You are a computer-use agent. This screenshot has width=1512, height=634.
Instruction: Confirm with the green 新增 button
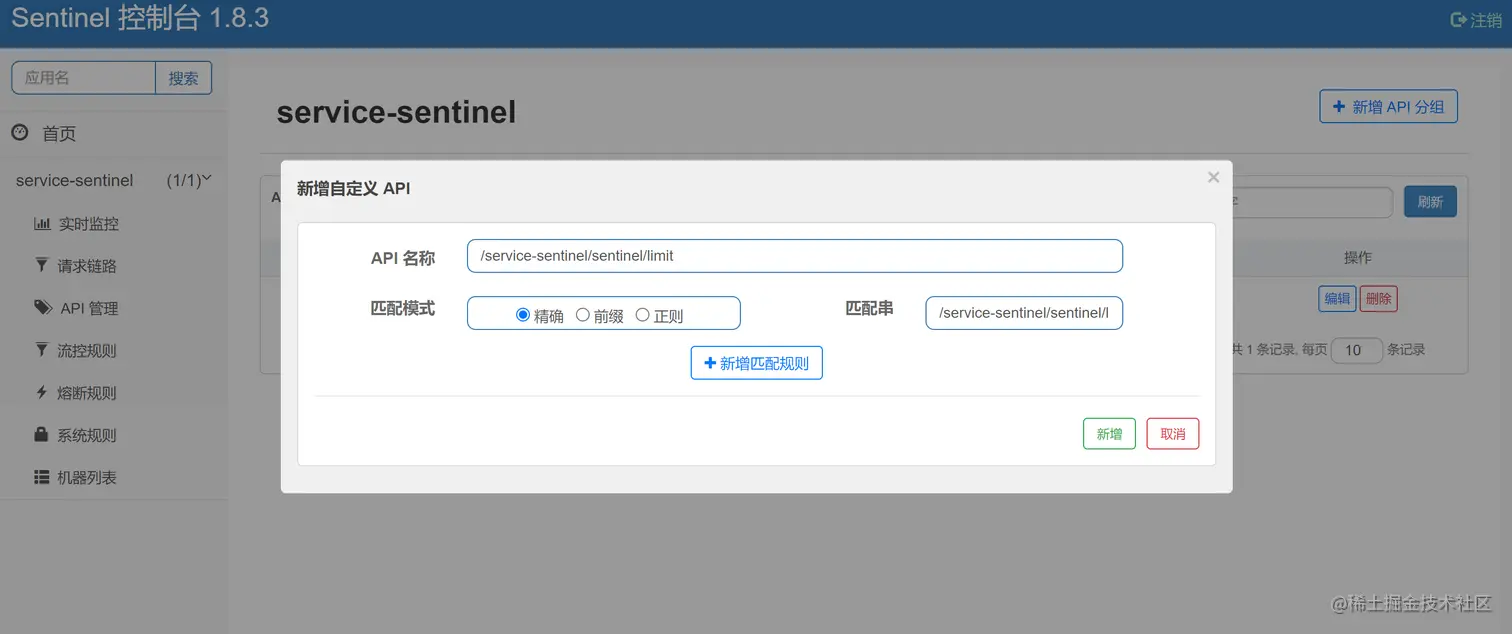tap(1109, 434)
